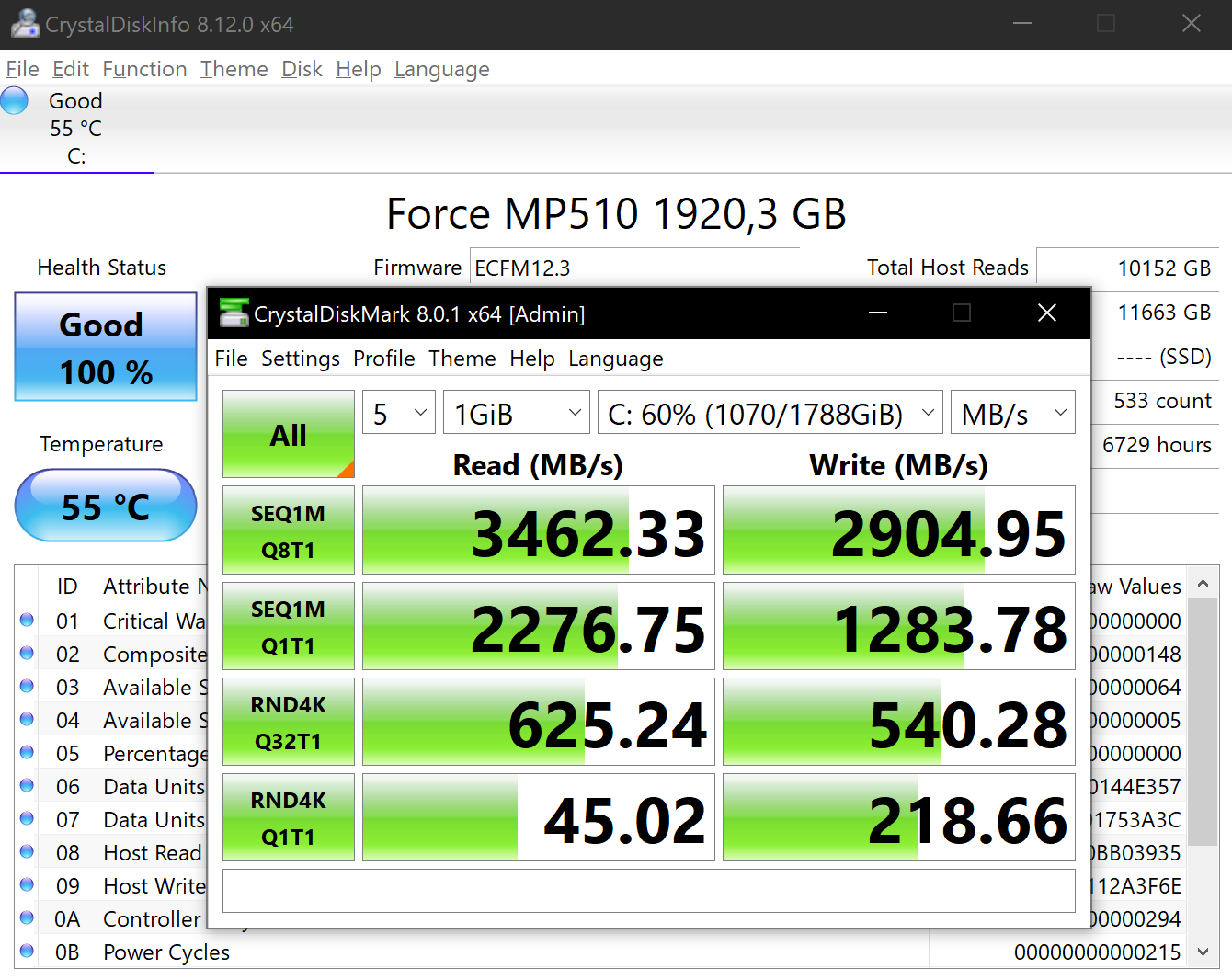Click status orb of attribute 09 row
This screenshot has width=1232, height=980.
point(27,885)
